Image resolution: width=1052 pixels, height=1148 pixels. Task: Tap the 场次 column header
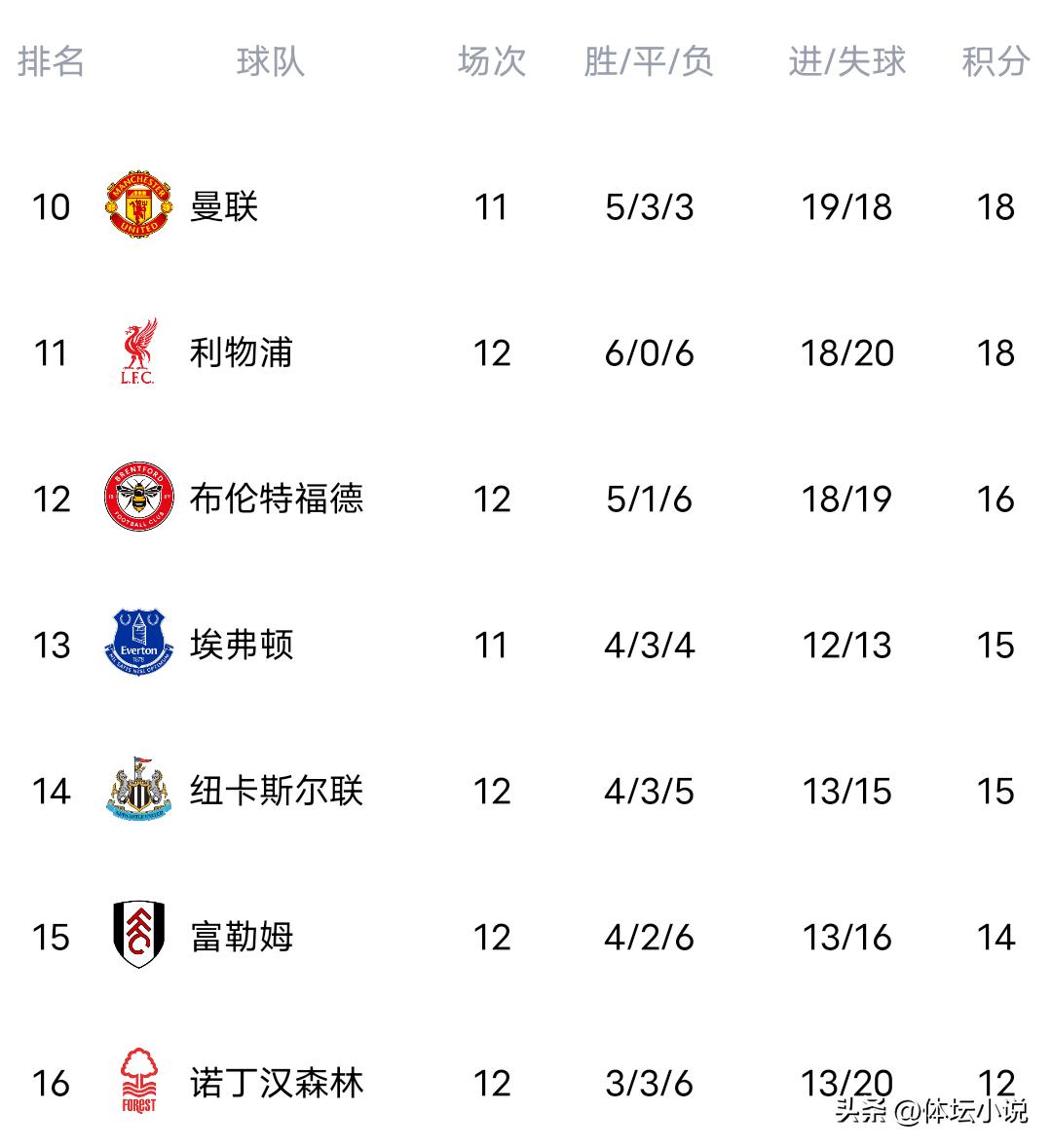(492, 61)
